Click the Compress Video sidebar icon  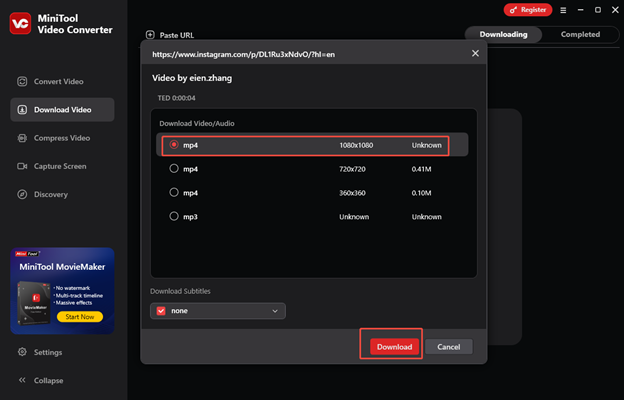coord(22,138)
